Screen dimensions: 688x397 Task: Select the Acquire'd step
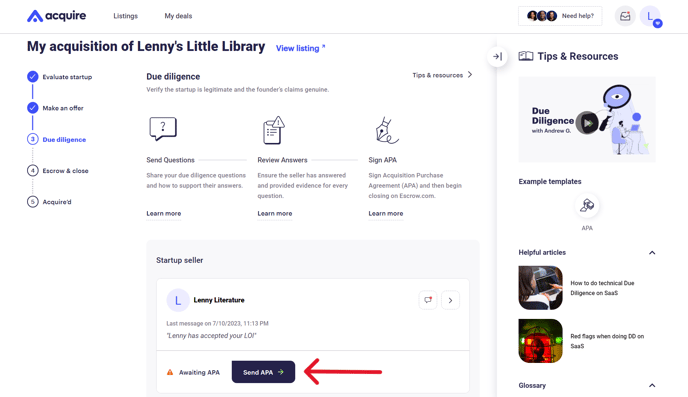49,202
